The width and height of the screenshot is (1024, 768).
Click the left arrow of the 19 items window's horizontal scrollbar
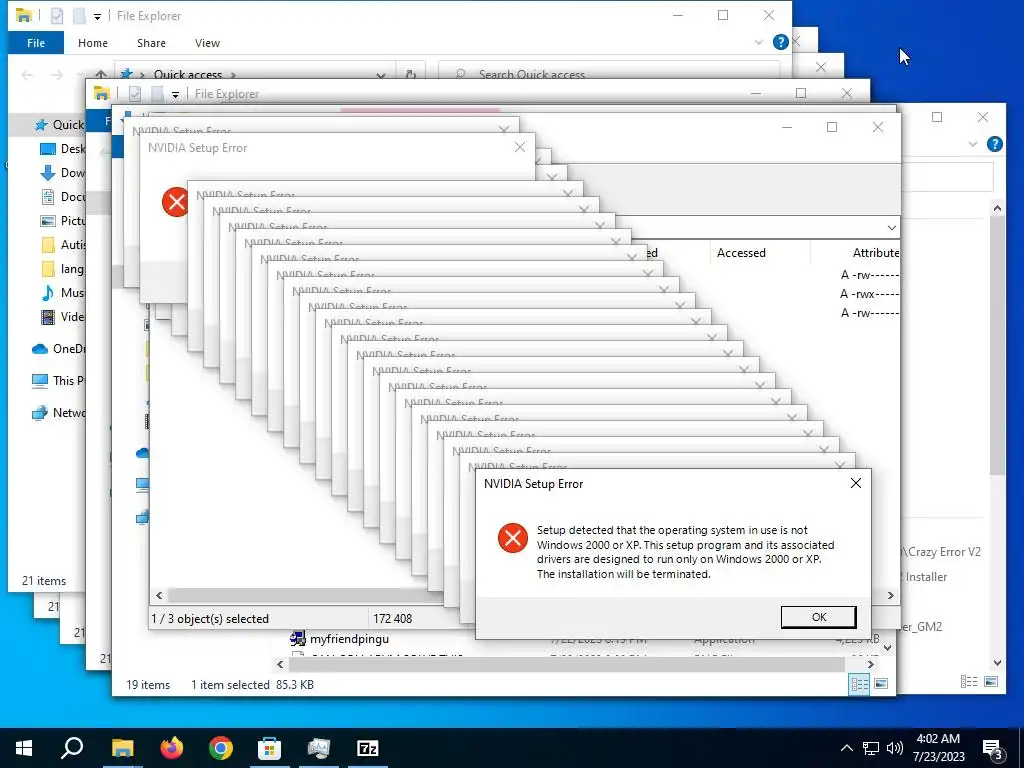[x=280, y=664]
